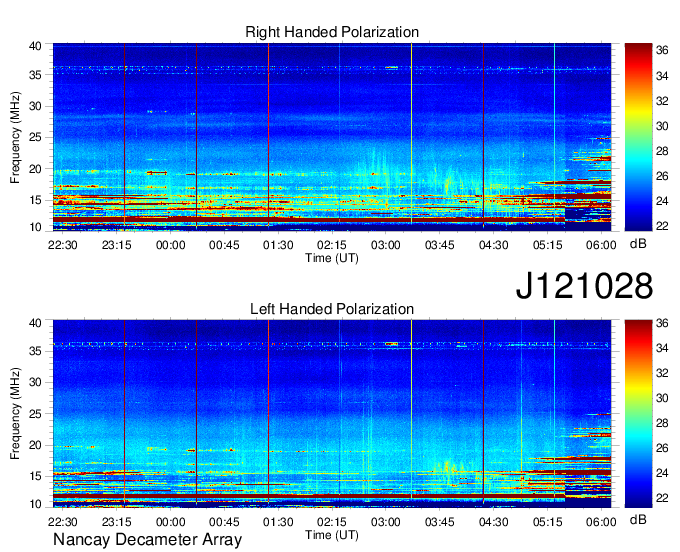Click the 36 dB value on Left Handed colorbar
Viewport: 680px width, 552px height.
pyautogui.click(x=662, y=323)
